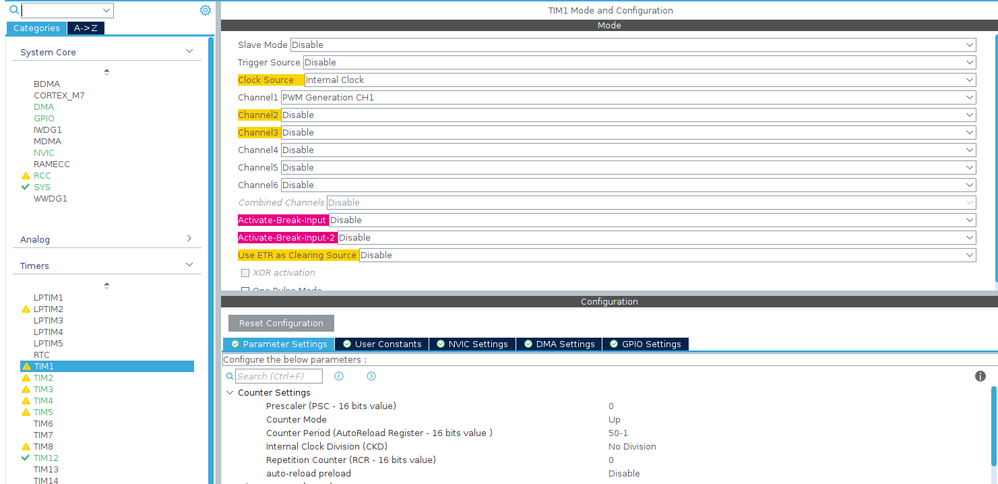Image resolution: width=998 pixels, height=484 pixels.
Task: Select TIM2 in the Timers list
Action: (43, 378)
